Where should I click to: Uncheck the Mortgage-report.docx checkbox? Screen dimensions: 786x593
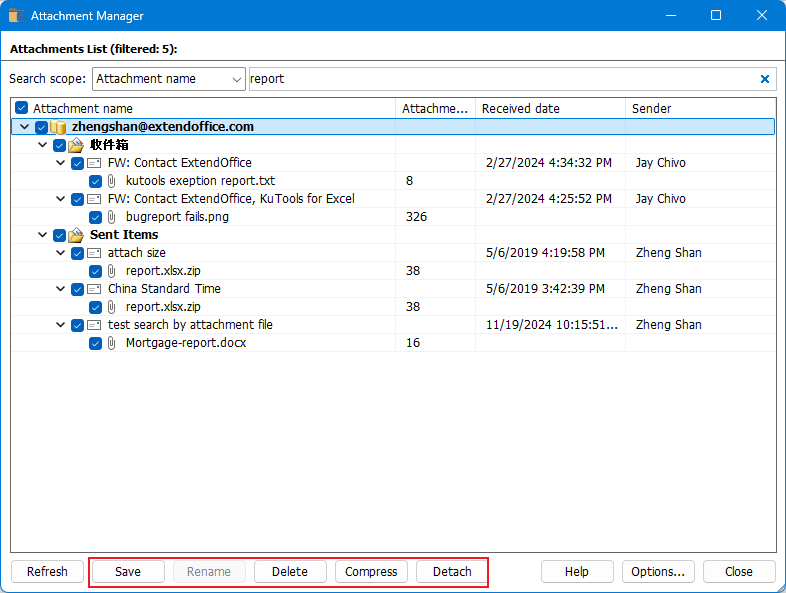pyautogui.click(x=95, y=343)
